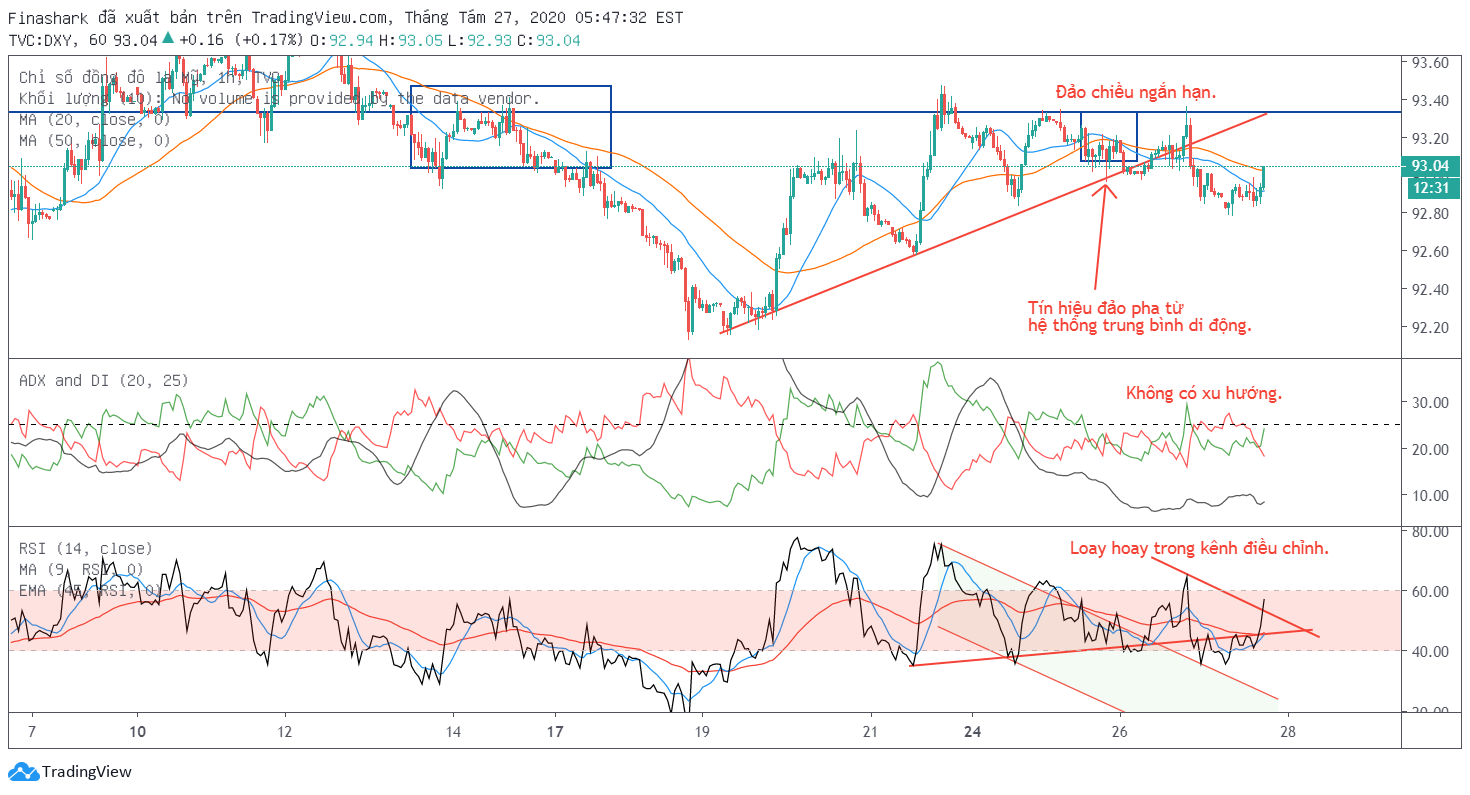This screenshot has height=795, width=1470.
Task: Click the percent change (+0.17%)
Action: [x=269, y=40]
